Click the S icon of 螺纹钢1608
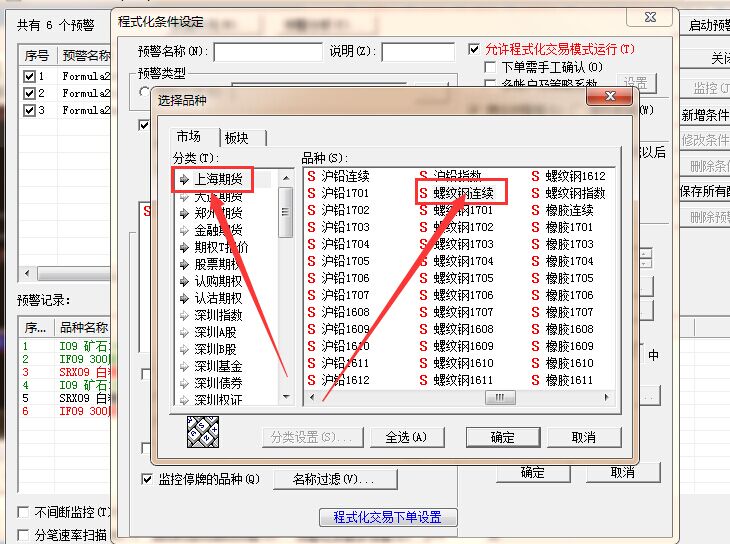Viewport: 730px width, 544px height. pos(423,329)
